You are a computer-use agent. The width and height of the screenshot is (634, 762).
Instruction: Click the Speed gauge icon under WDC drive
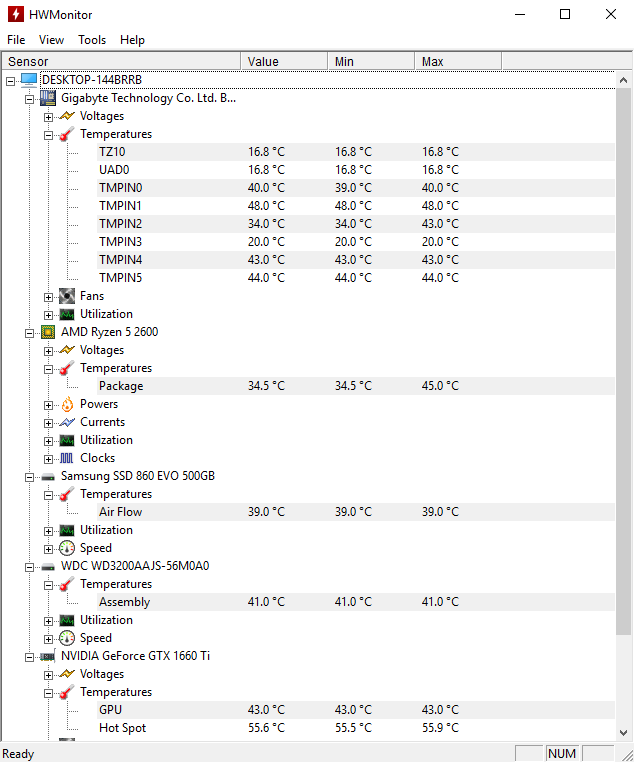(67, 638)
